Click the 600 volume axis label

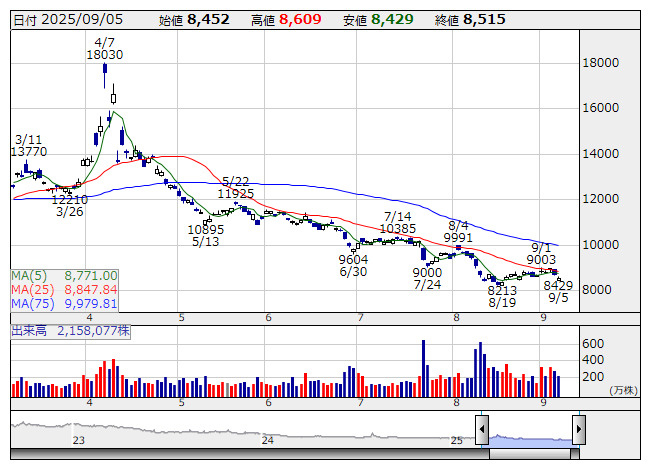tap(593, 344)
